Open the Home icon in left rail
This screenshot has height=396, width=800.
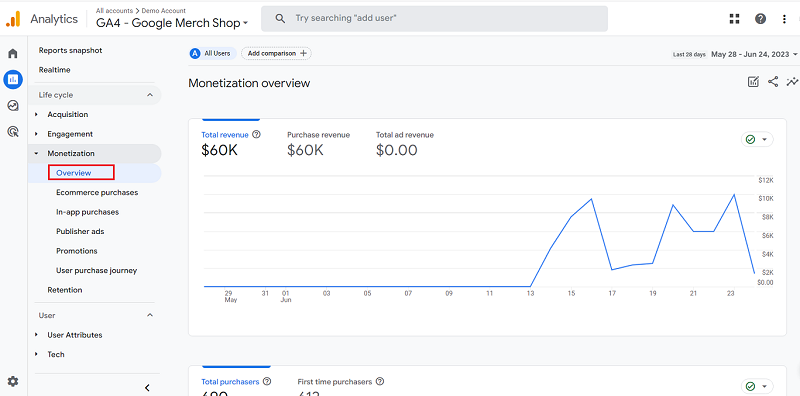[x=13, y=54]
